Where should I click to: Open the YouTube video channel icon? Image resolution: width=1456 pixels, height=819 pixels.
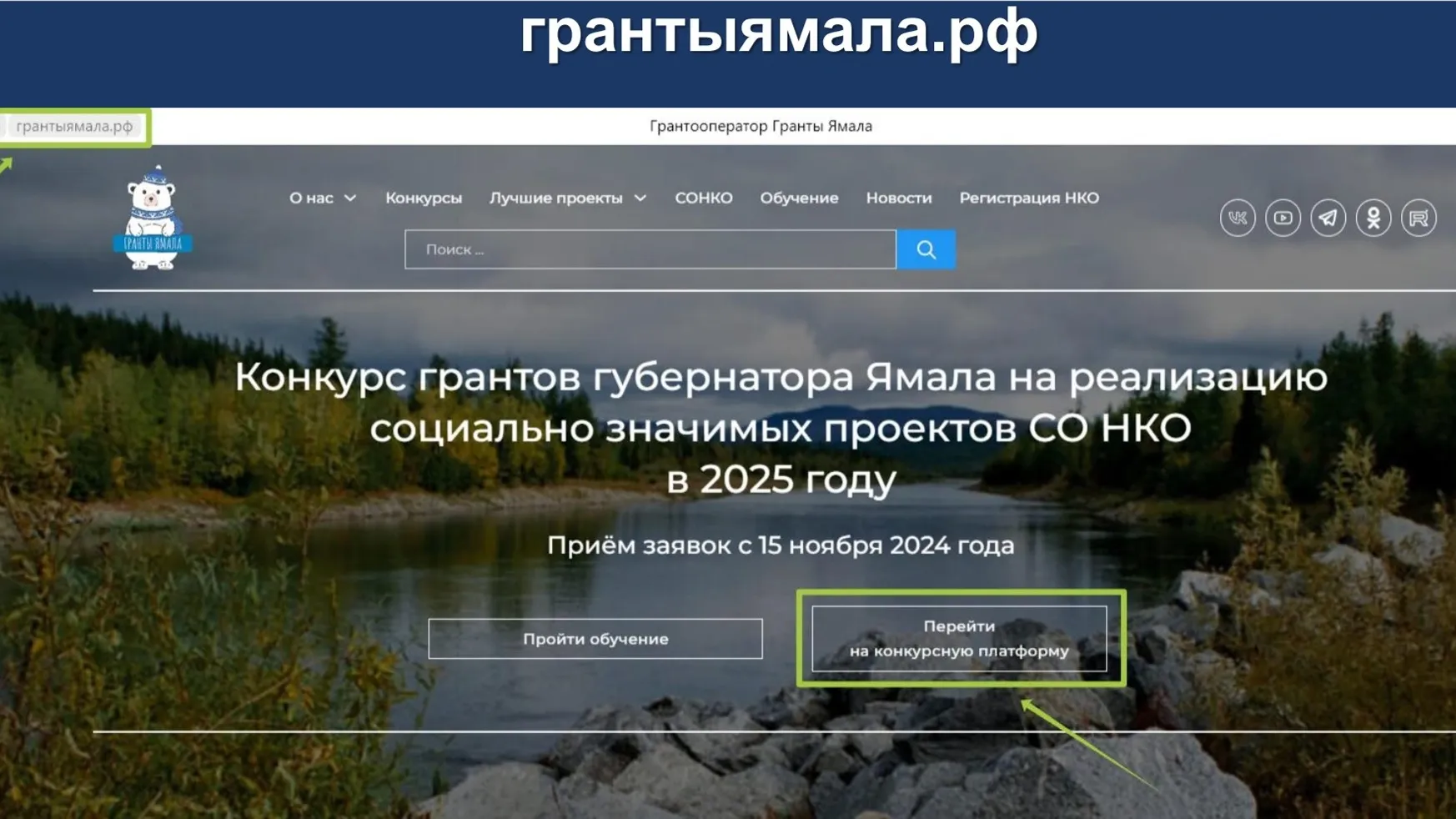[1283, 219]
